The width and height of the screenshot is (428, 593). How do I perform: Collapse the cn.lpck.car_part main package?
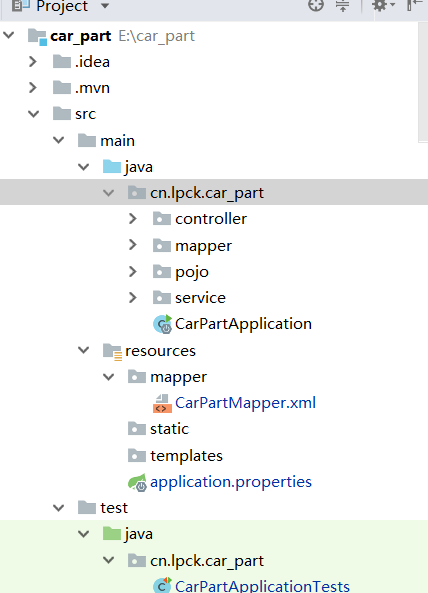(109, 193)
